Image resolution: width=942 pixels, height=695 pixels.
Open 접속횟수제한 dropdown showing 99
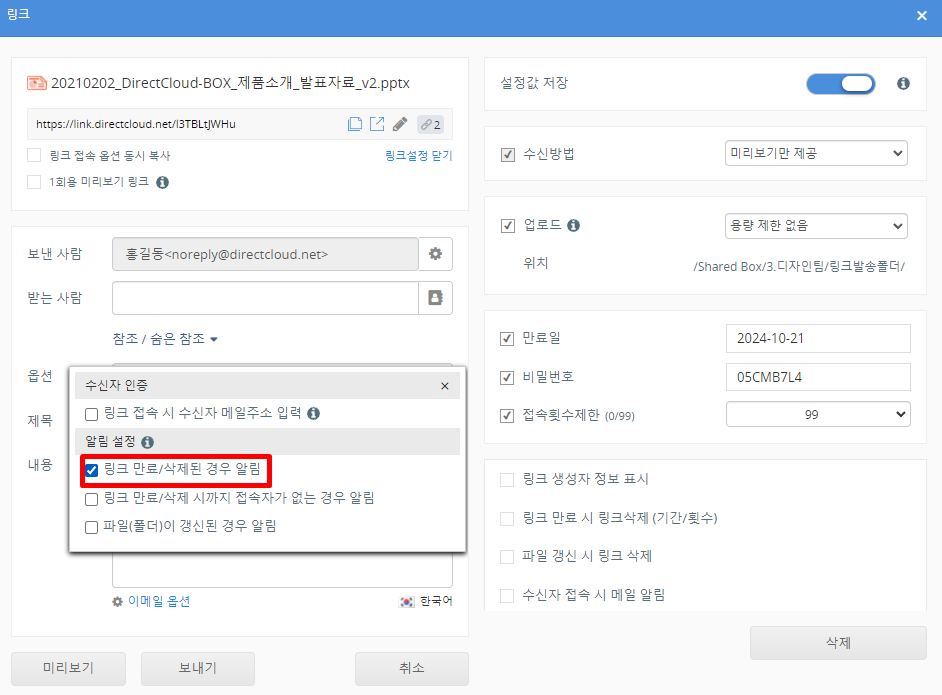tap(816, 414)
